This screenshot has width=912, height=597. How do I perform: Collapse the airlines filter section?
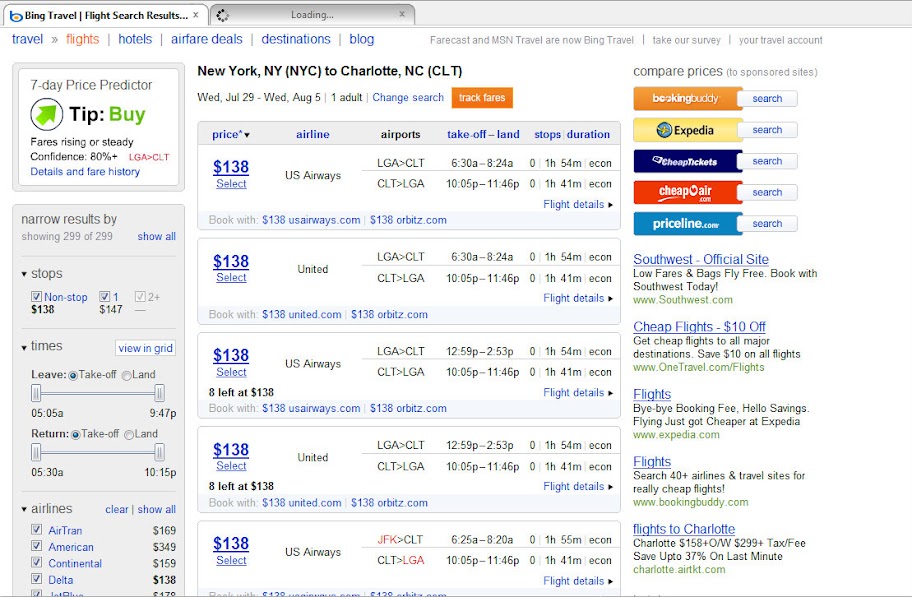[x=24, y=509]
